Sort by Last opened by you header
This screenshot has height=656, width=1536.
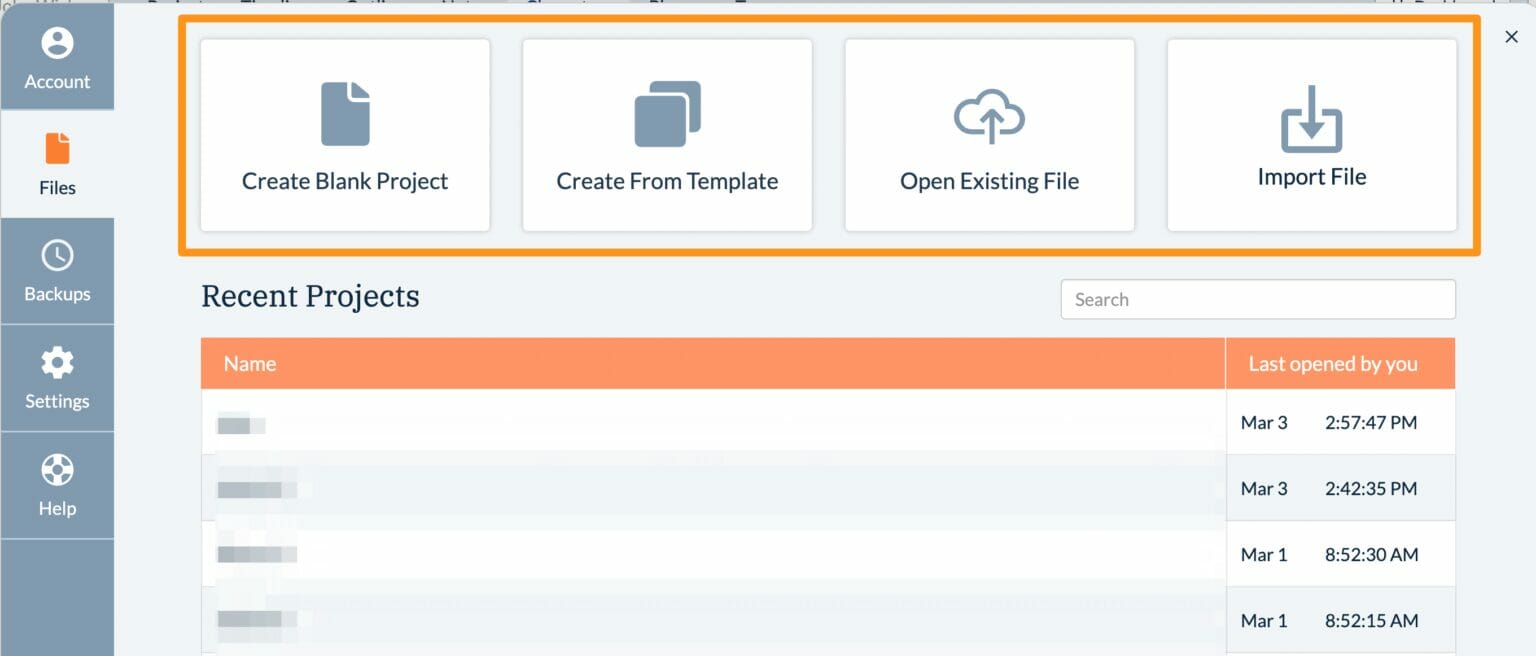(1332, 364)
